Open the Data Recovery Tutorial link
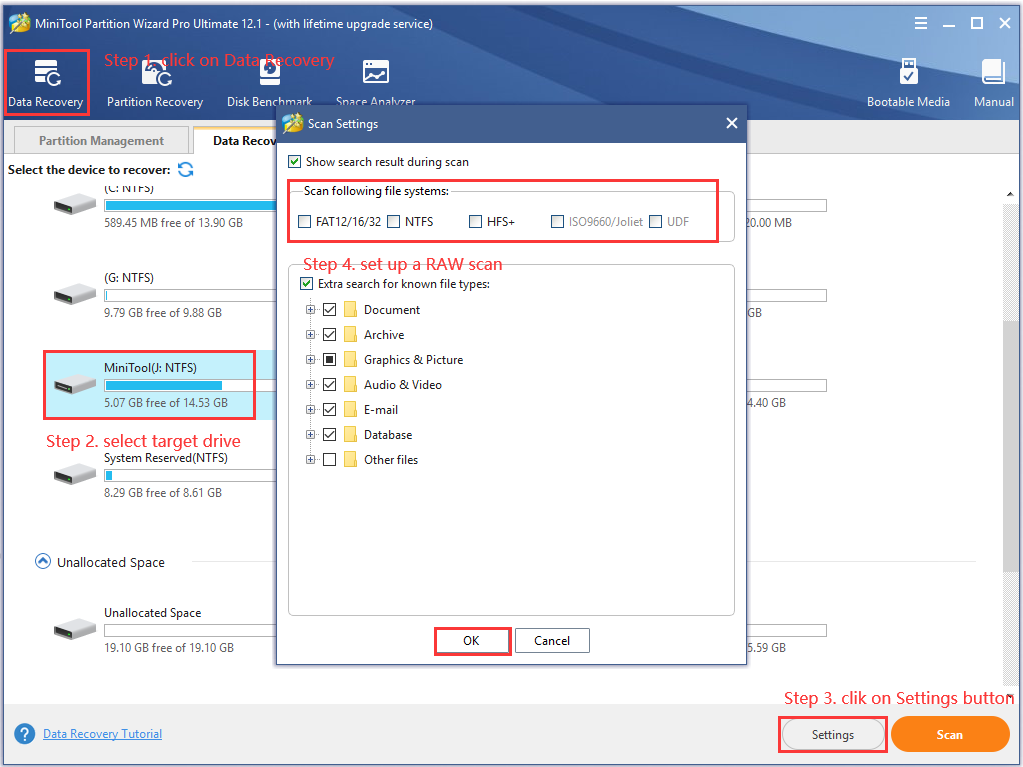1023x767 pixels. tap(102, 734)
